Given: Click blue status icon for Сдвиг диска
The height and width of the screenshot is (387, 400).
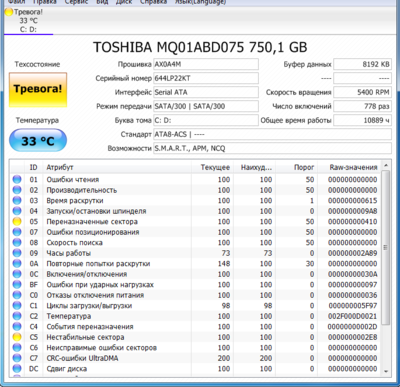Looking at the screenshot, I should (17, 369).
